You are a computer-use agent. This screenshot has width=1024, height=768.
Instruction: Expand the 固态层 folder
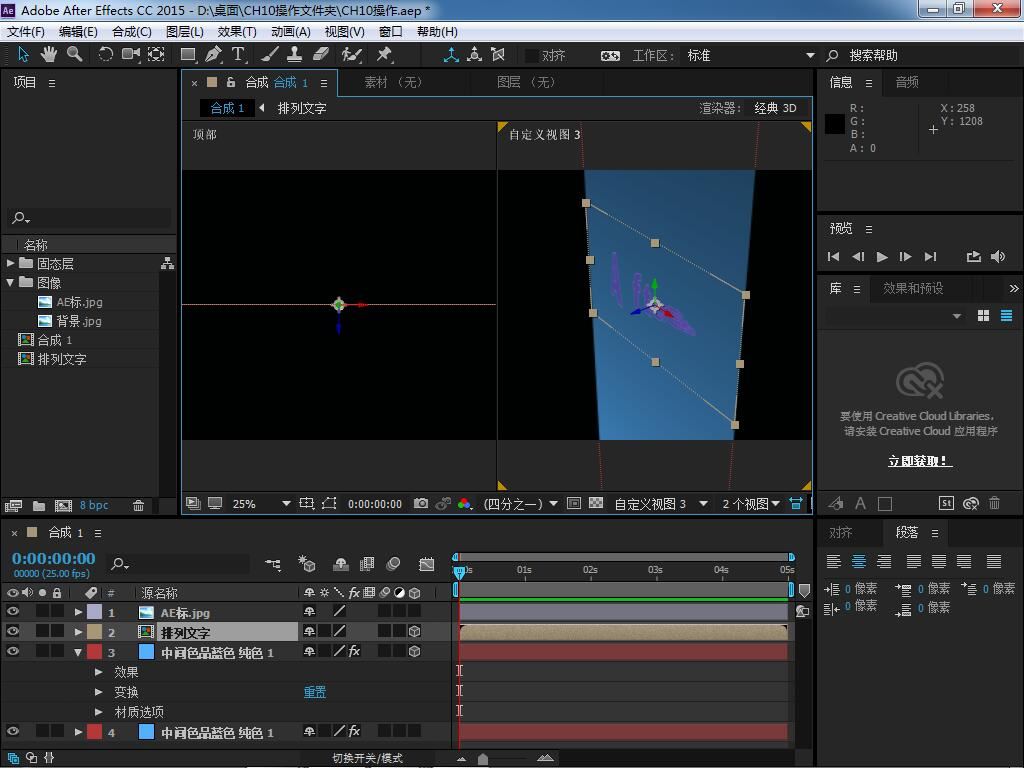coord(10,263)
